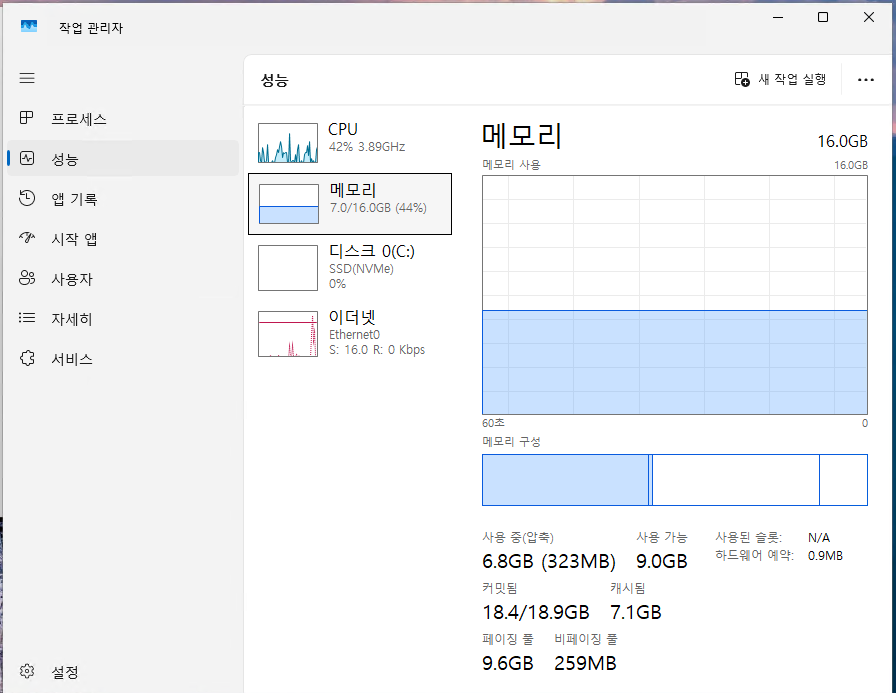Click the 메모리 사용 usage graph
Screen dimensions: 896x693
point(675,295)
